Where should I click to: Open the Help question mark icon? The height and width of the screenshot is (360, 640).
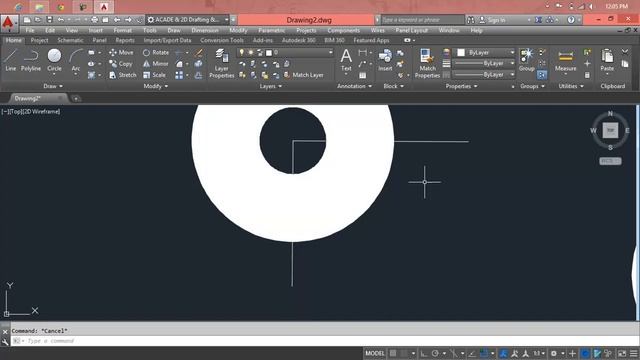571,20
